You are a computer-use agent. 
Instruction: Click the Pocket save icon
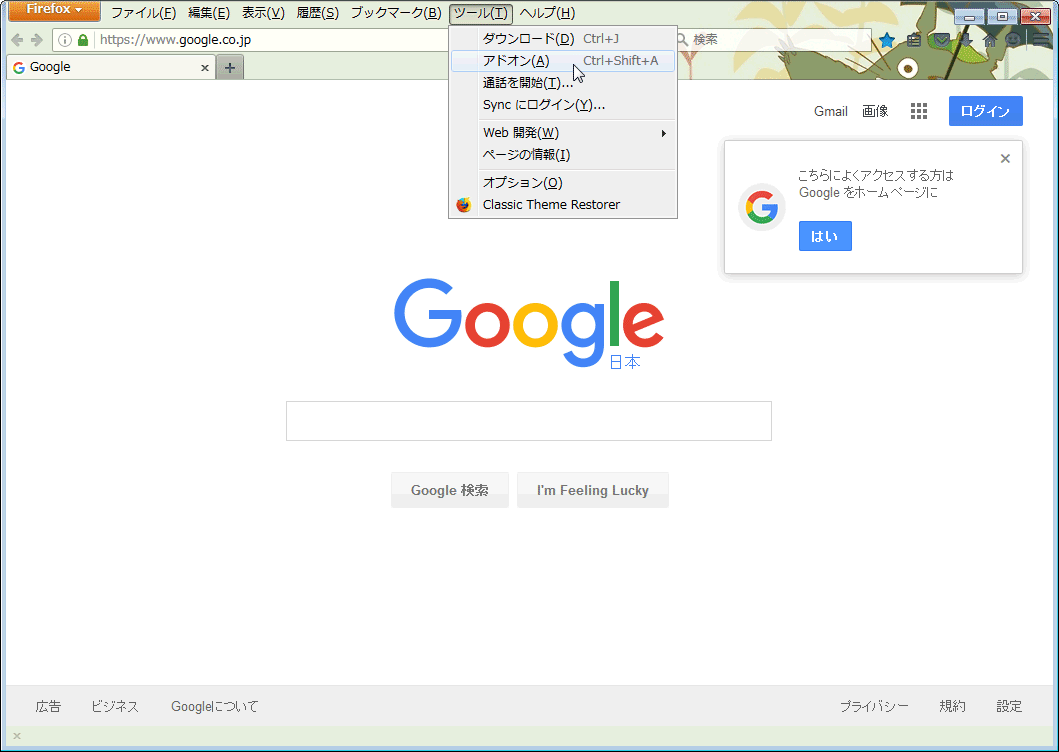[941, 41]
